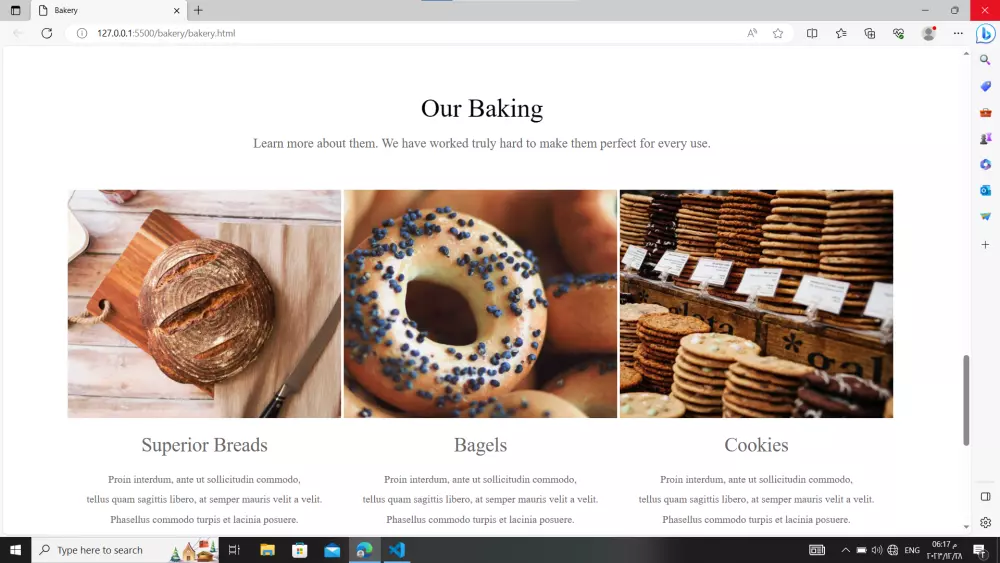Go back to the previous page
This screenshot has width=1000, height=563.
click(x=18, y=33)
